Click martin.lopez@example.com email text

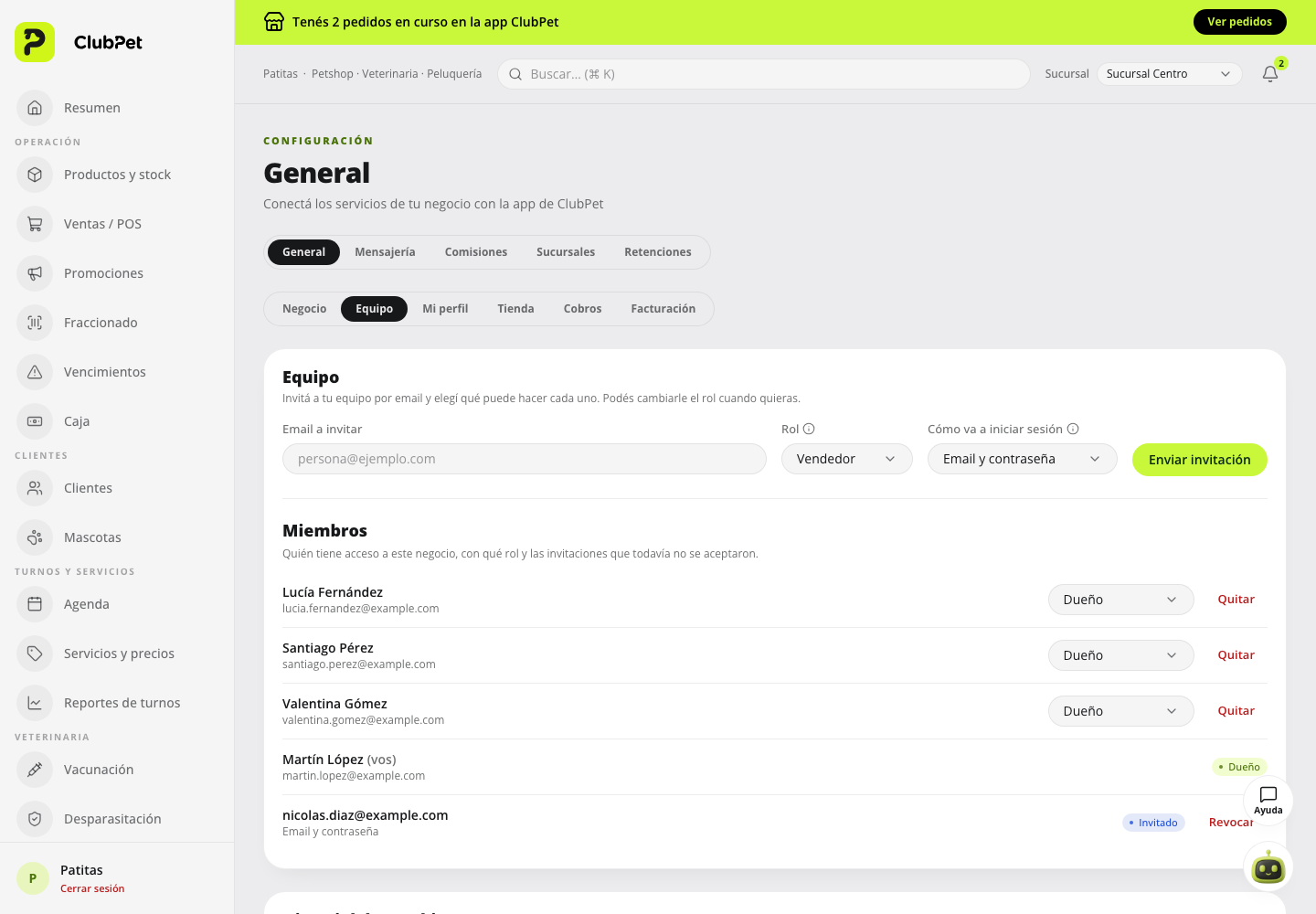(354, 776)
